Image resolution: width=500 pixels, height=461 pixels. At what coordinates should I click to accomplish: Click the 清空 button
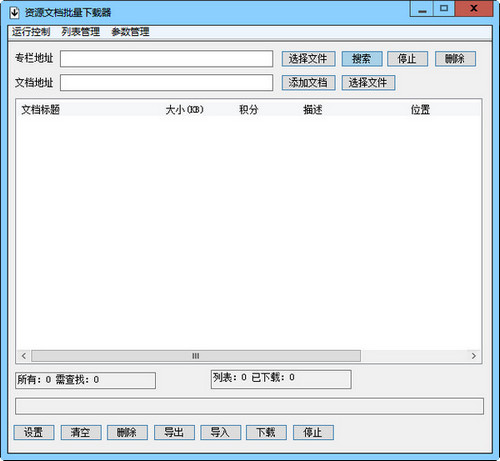point(81,433)
